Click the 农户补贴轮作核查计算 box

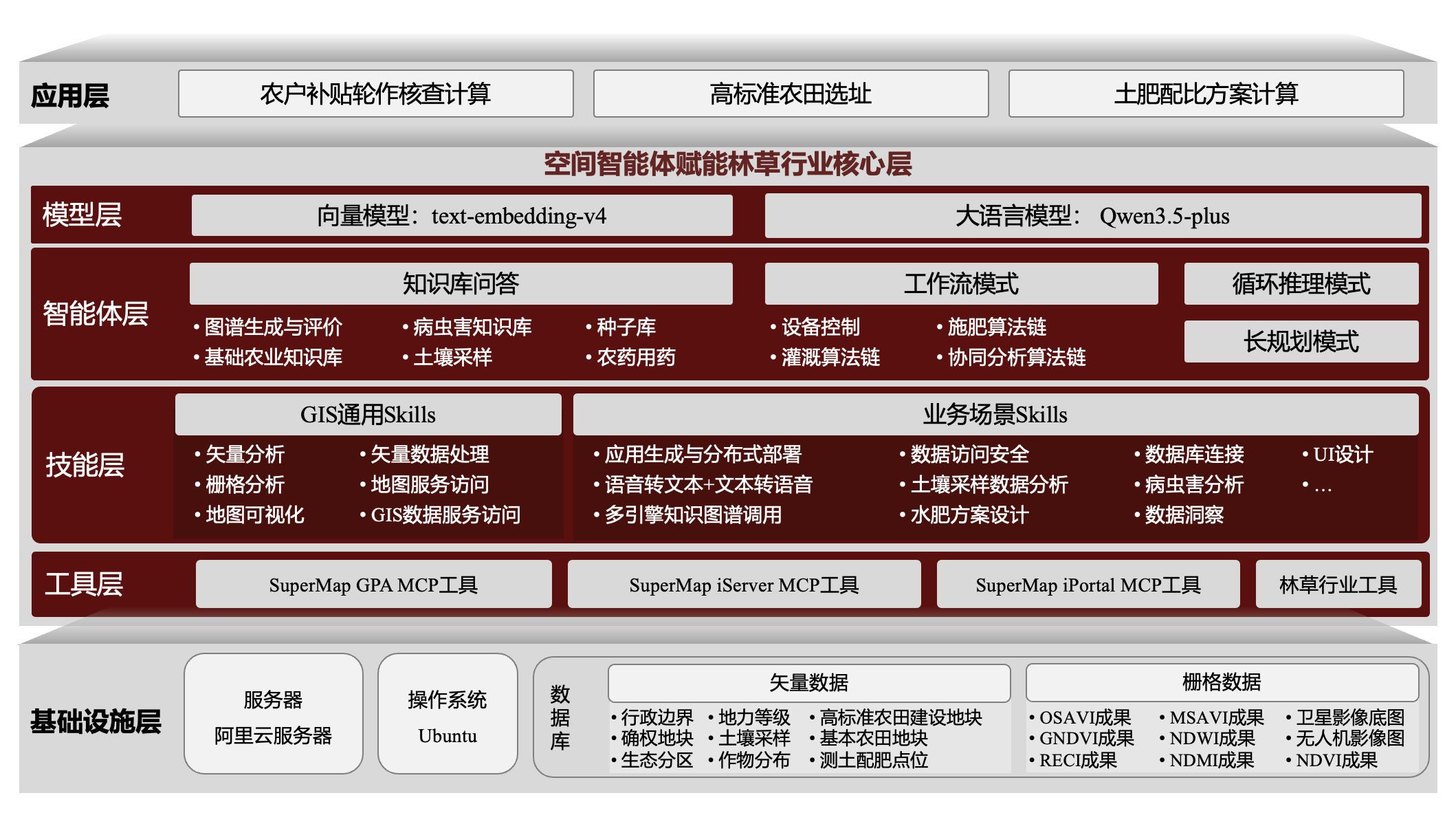375,94
